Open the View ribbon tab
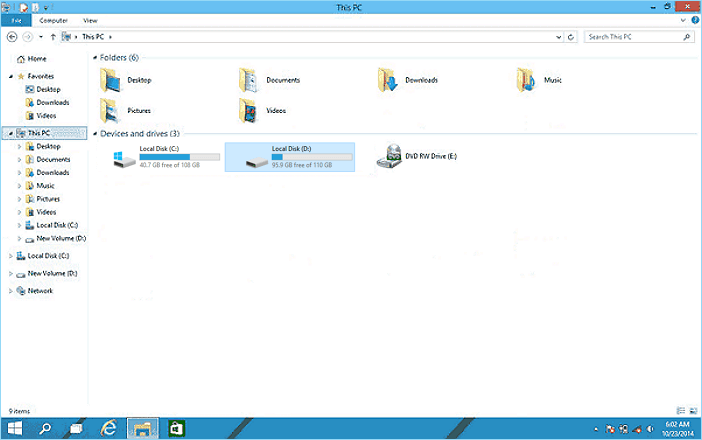This screenshot has width=702, height=440. 90,20
